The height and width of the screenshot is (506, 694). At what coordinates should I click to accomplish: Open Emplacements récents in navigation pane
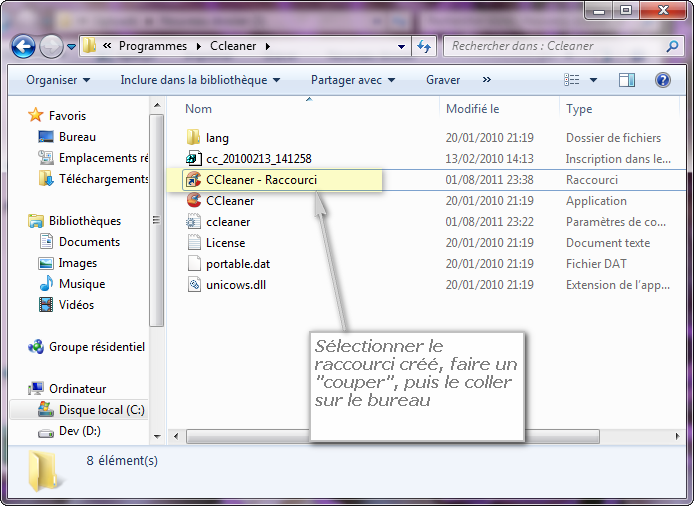[x=104, y=158]
